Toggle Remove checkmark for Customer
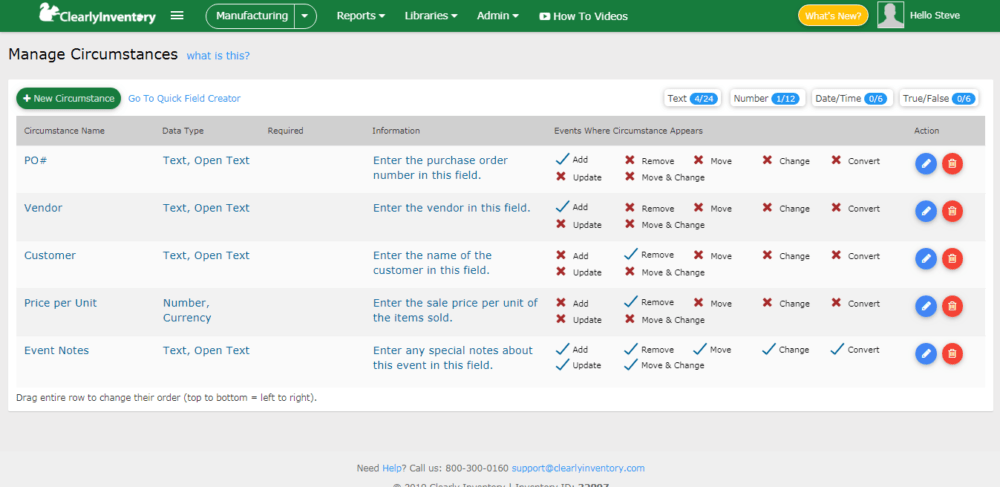Screen dimensions: 1000x487 (631, 254)
